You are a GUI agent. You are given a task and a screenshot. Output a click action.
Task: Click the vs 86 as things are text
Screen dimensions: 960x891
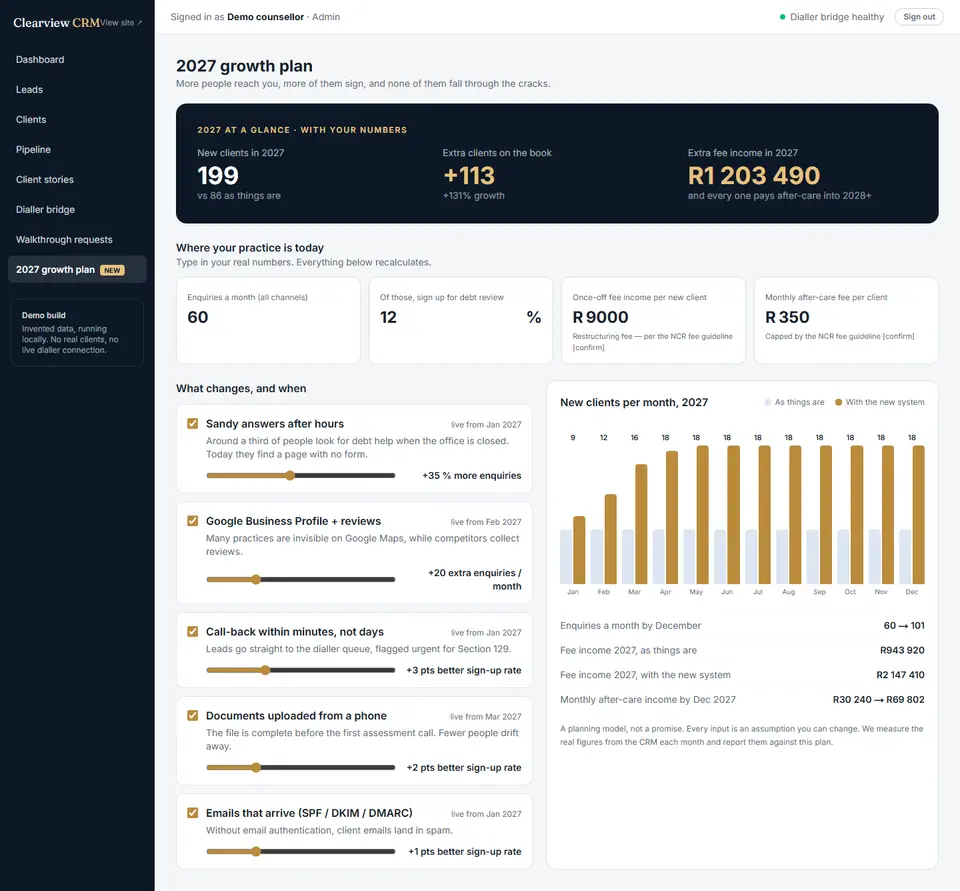tap(239, 196)
